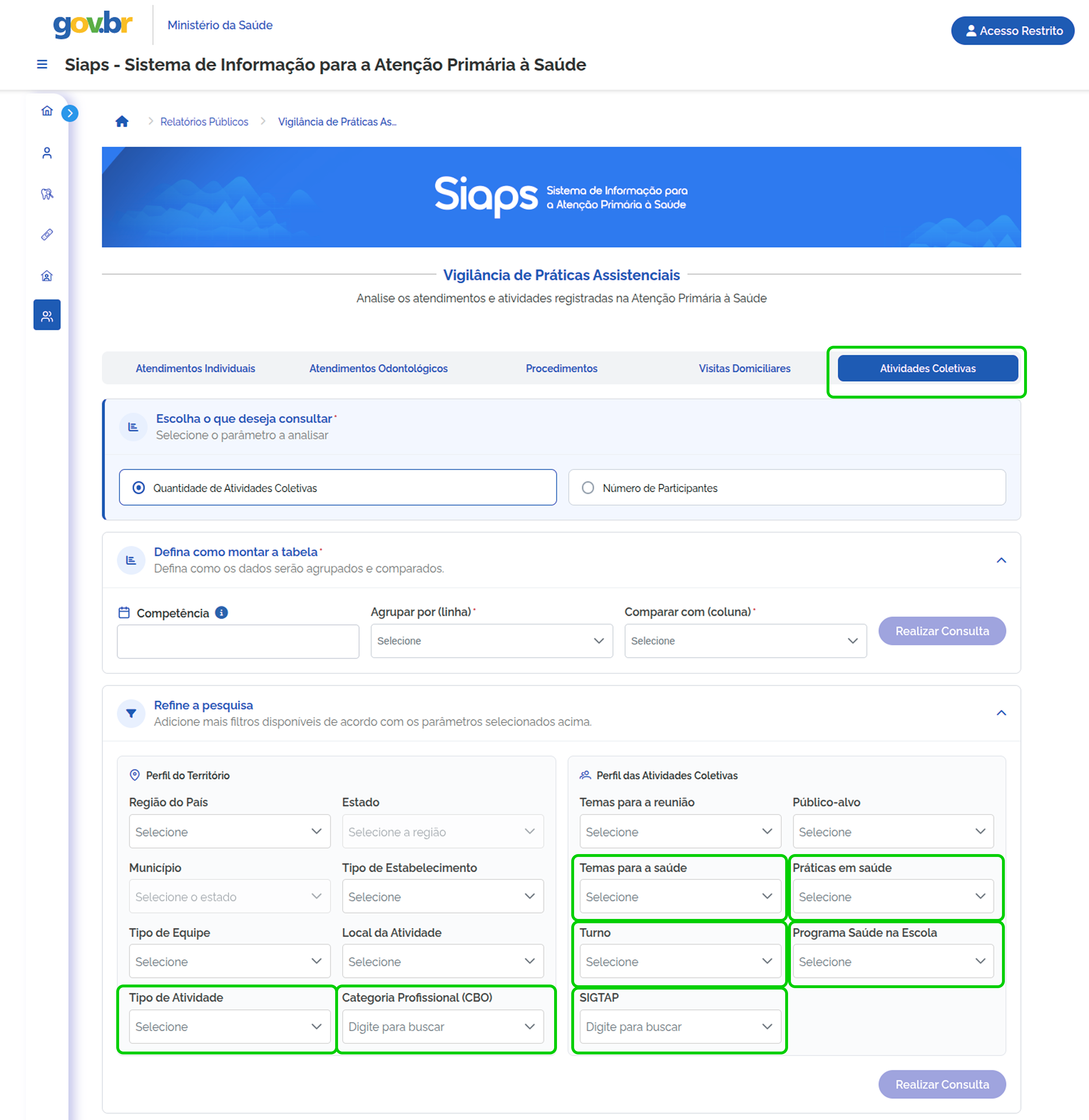
Task: Open the disabled Município dropdown
Action: click(x=229, y=897)
